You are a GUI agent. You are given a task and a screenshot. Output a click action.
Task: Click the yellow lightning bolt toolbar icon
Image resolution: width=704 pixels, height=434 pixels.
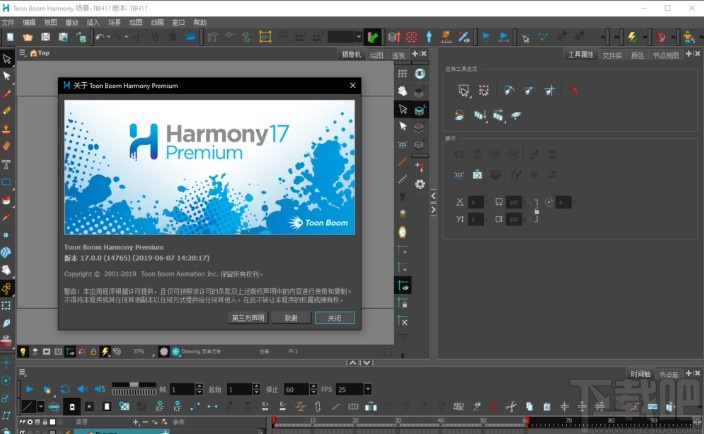633,37
